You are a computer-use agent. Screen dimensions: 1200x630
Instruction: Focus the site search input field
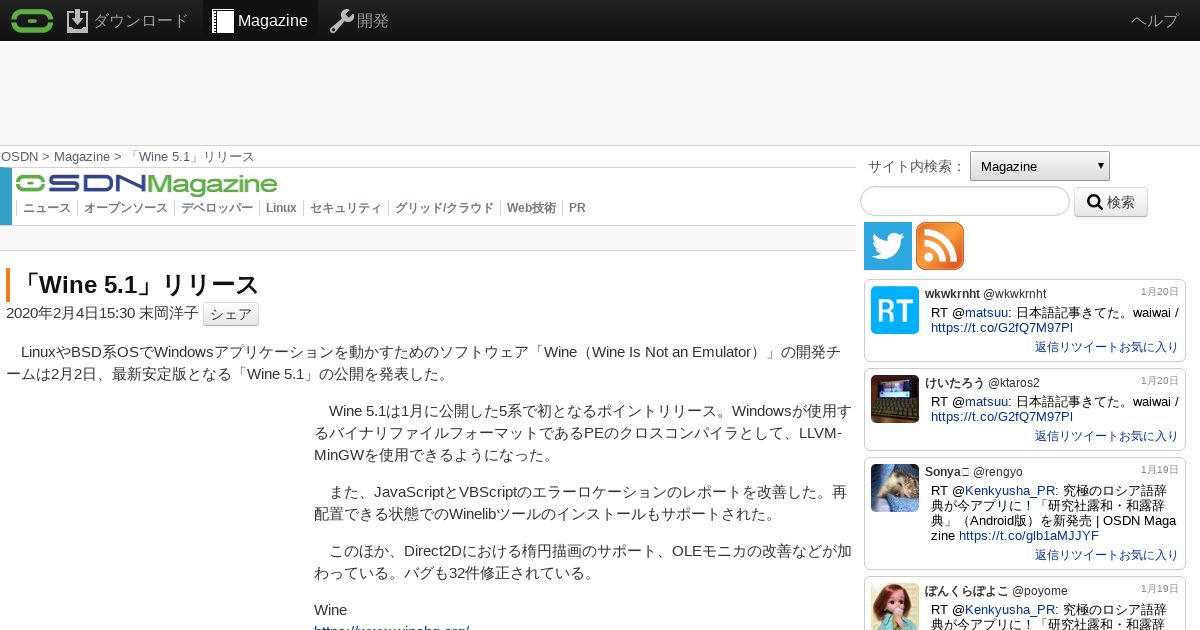tap(965, 201)
